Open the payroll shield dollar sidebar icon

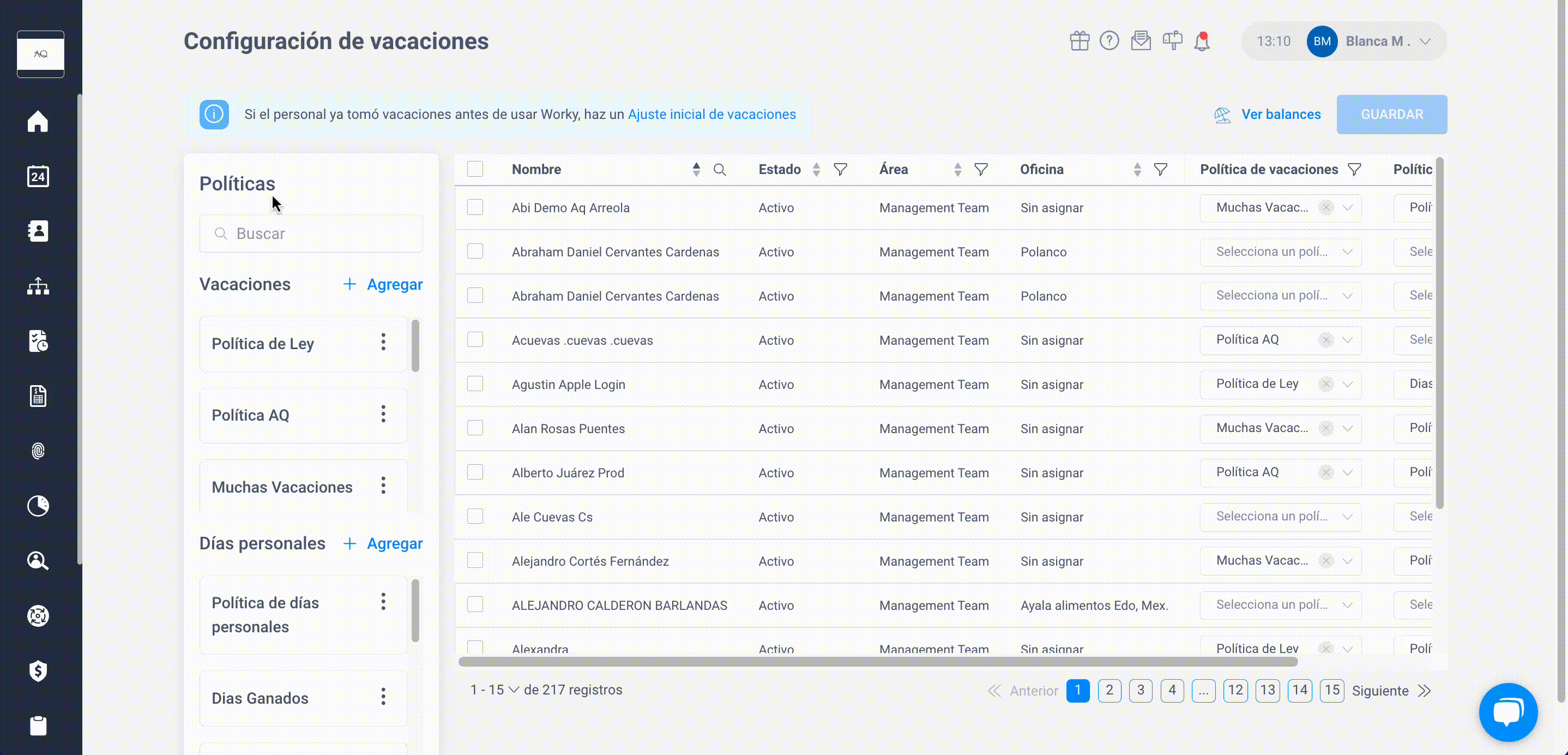click(38, 670)
